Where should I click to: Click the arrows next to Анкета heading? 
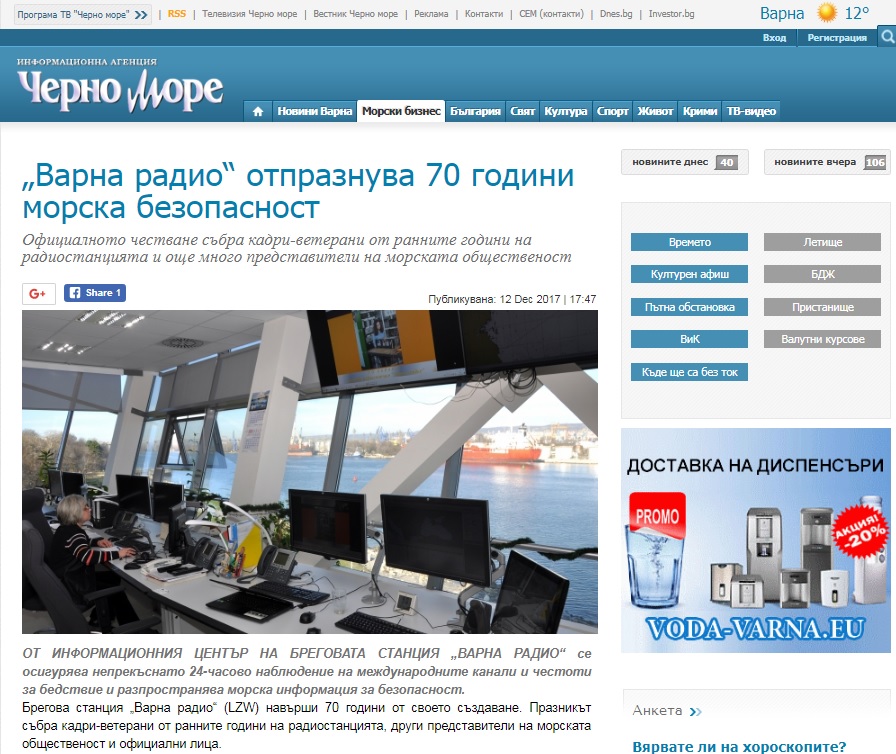694,711
